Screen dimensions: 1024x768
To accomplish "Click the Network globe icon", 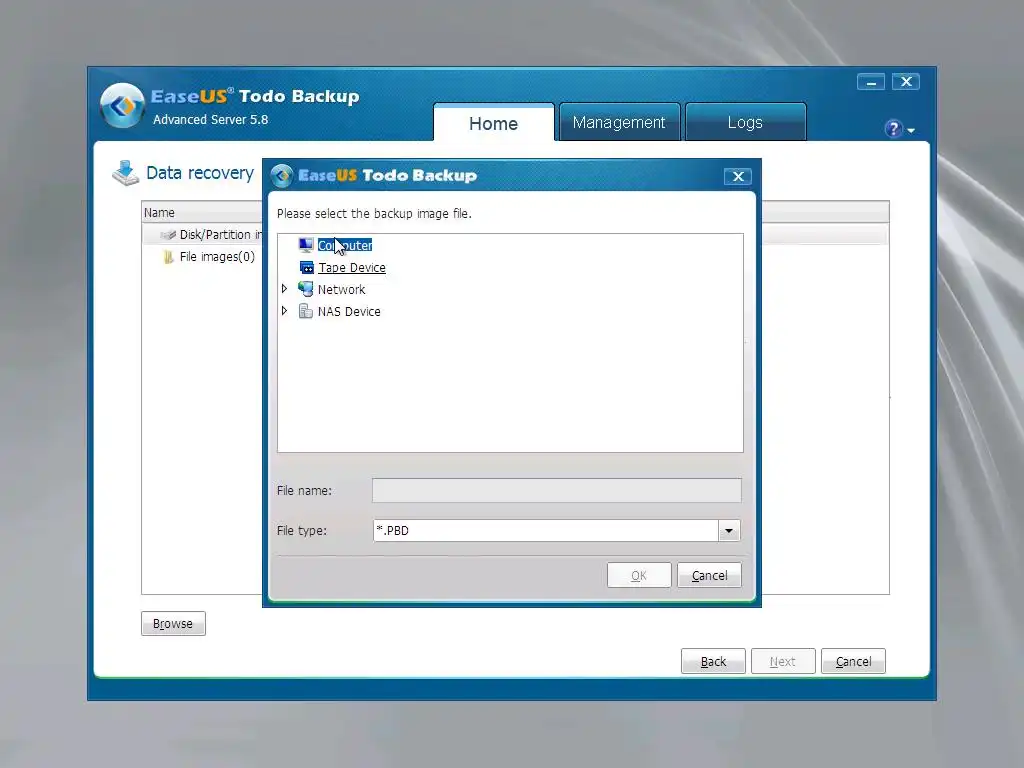I will pyautogui.click(x=306, y=289).
